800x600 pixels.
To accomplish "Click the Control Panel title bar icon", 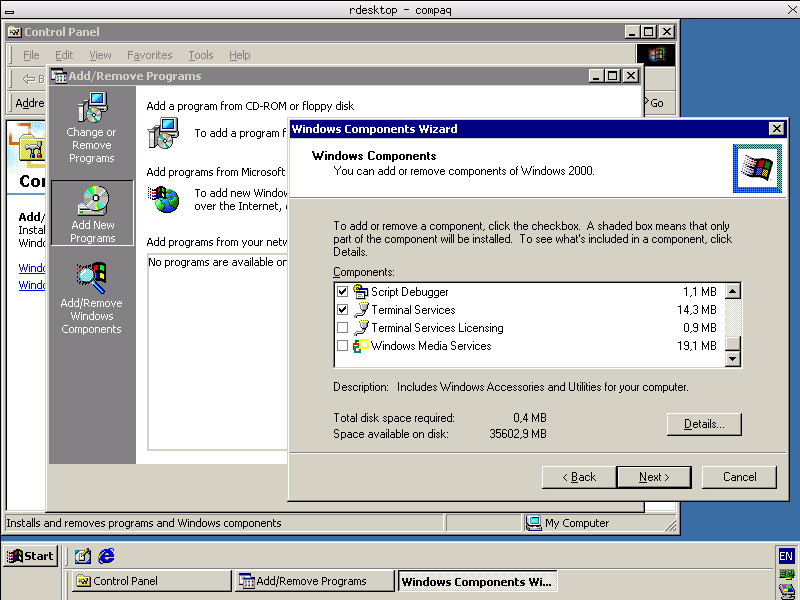I will tap(15, 32).
